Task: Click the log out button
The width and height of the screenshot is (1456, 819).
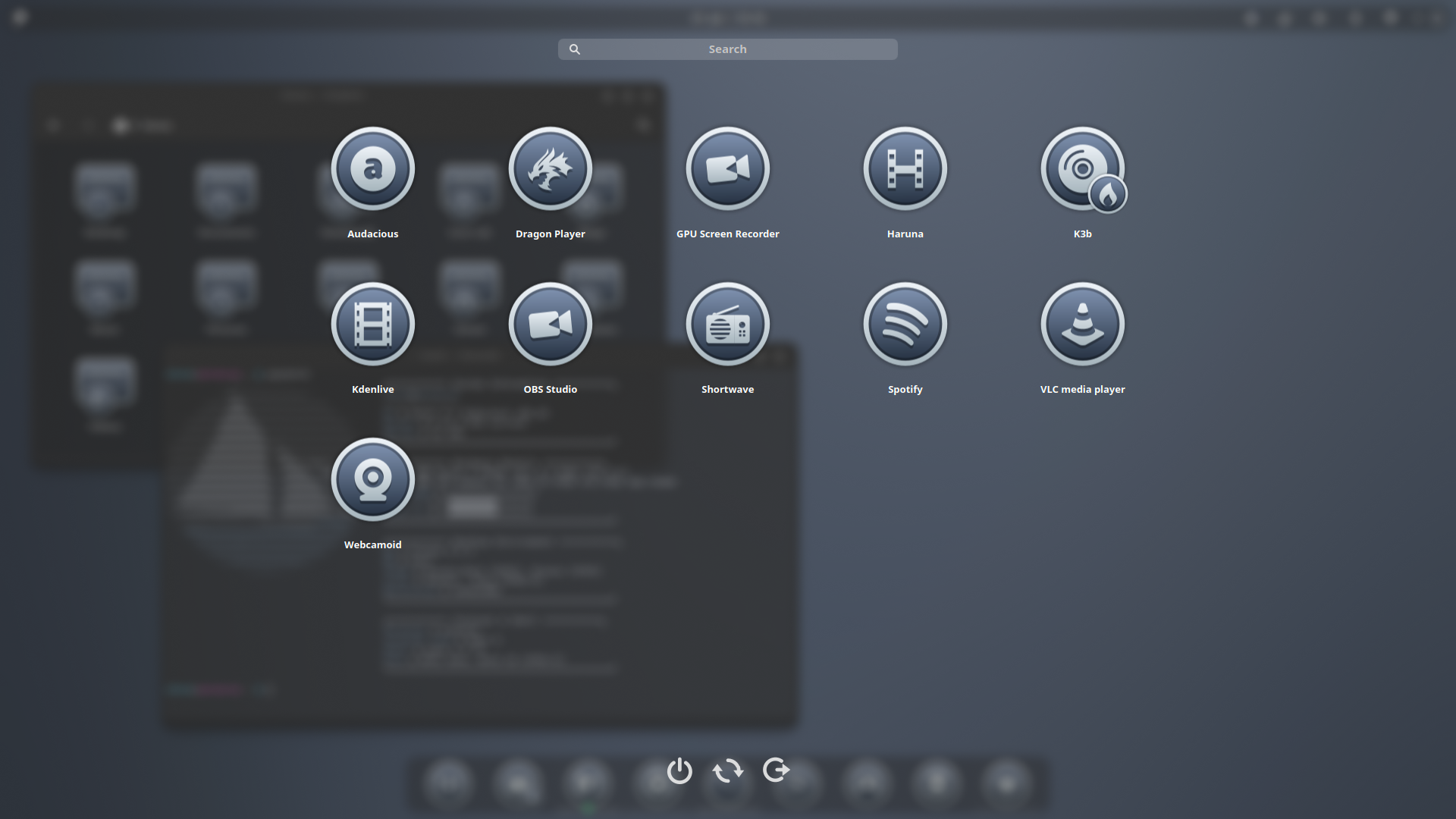Action: (777, 770)
